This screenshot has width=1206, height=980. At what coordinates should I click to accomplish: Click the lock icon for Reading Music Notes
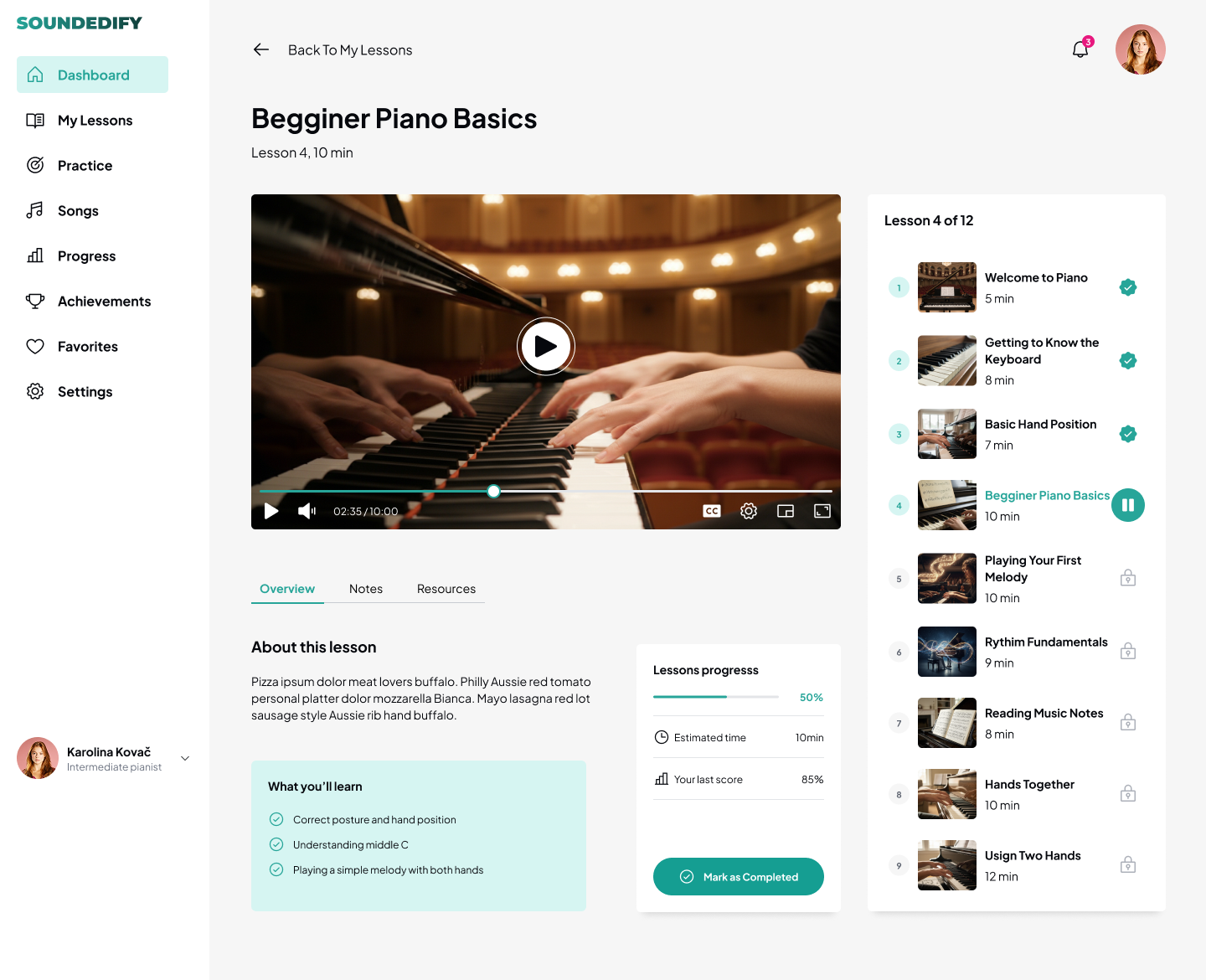(1128, 722)
